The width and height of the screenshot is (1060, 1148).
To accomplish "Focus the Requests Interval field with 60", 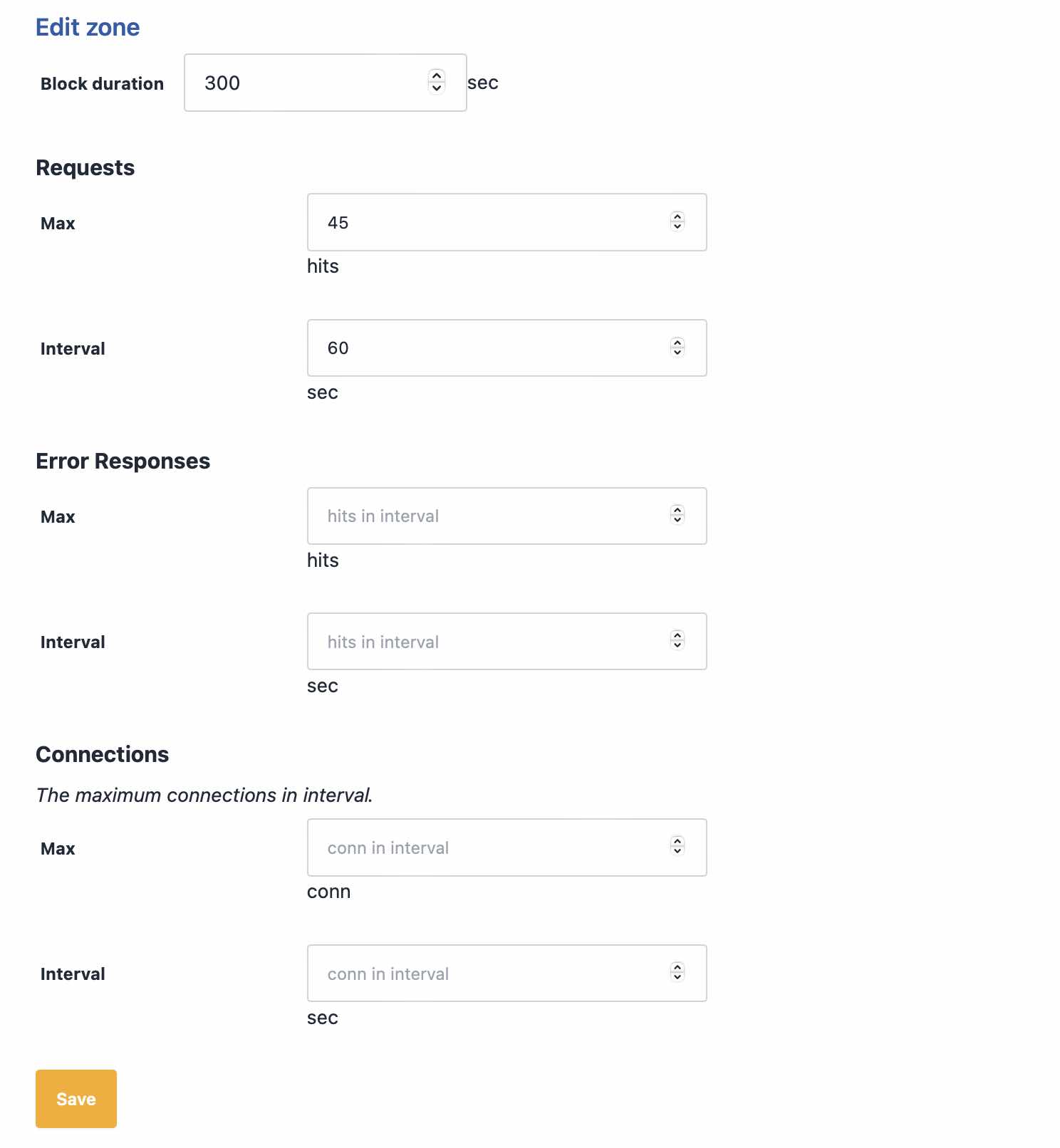I will (x=506, y=348).
